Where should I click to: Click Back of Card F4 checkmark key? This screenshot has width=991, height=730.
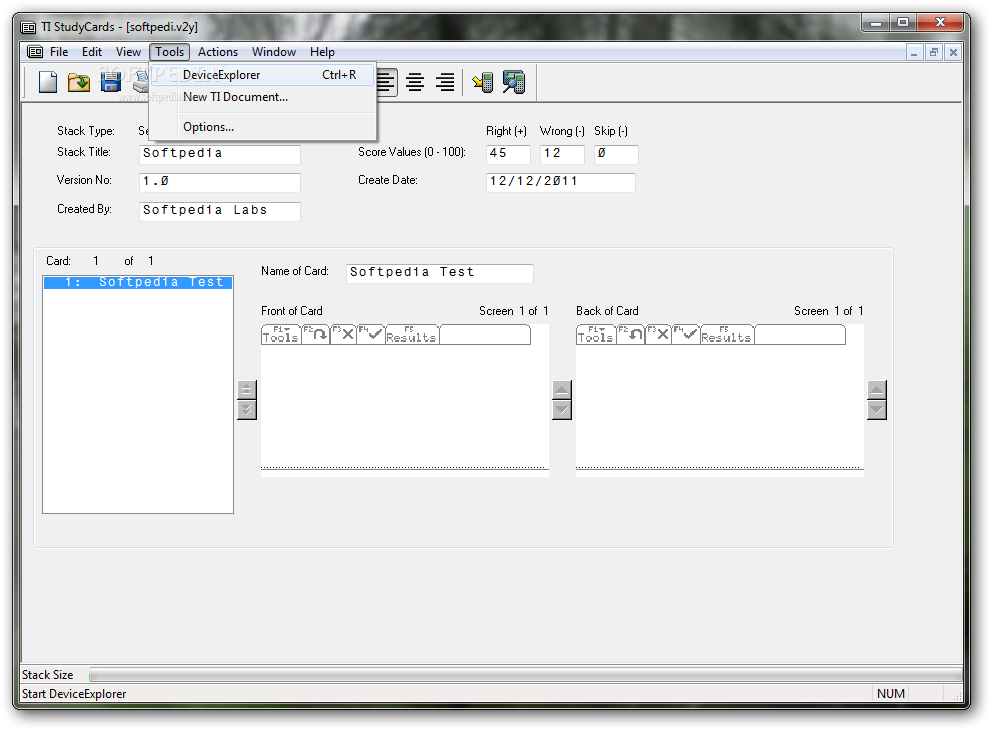tap(686, 334)
